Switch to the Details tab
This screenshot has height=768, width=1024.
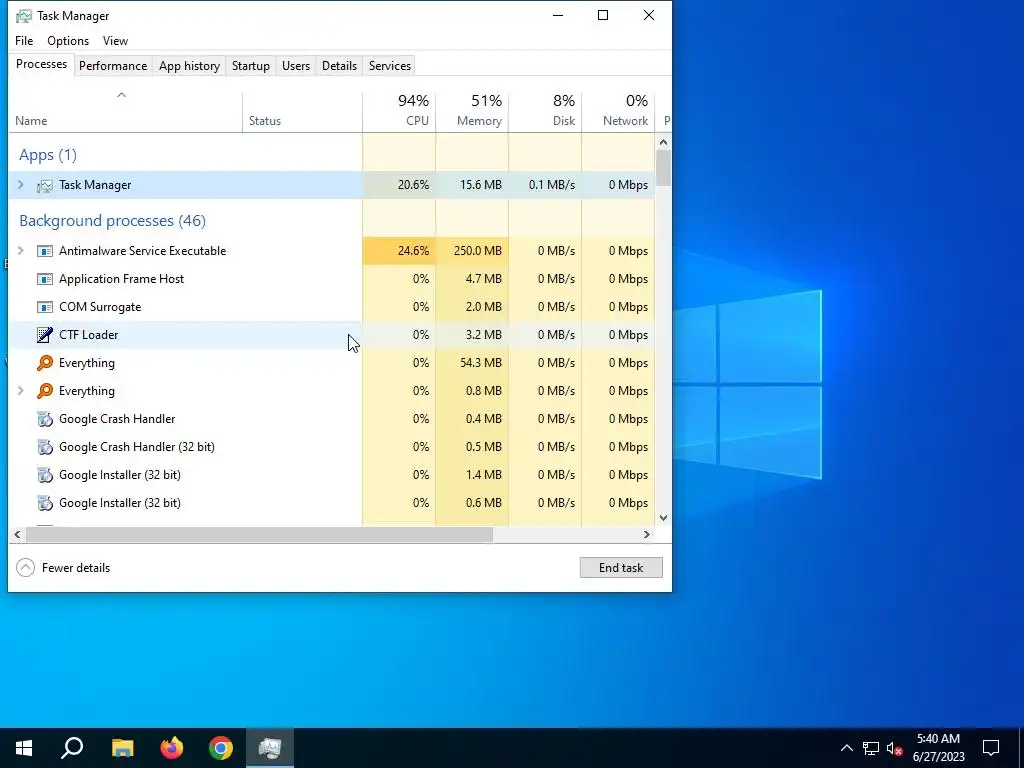[340, 66]
